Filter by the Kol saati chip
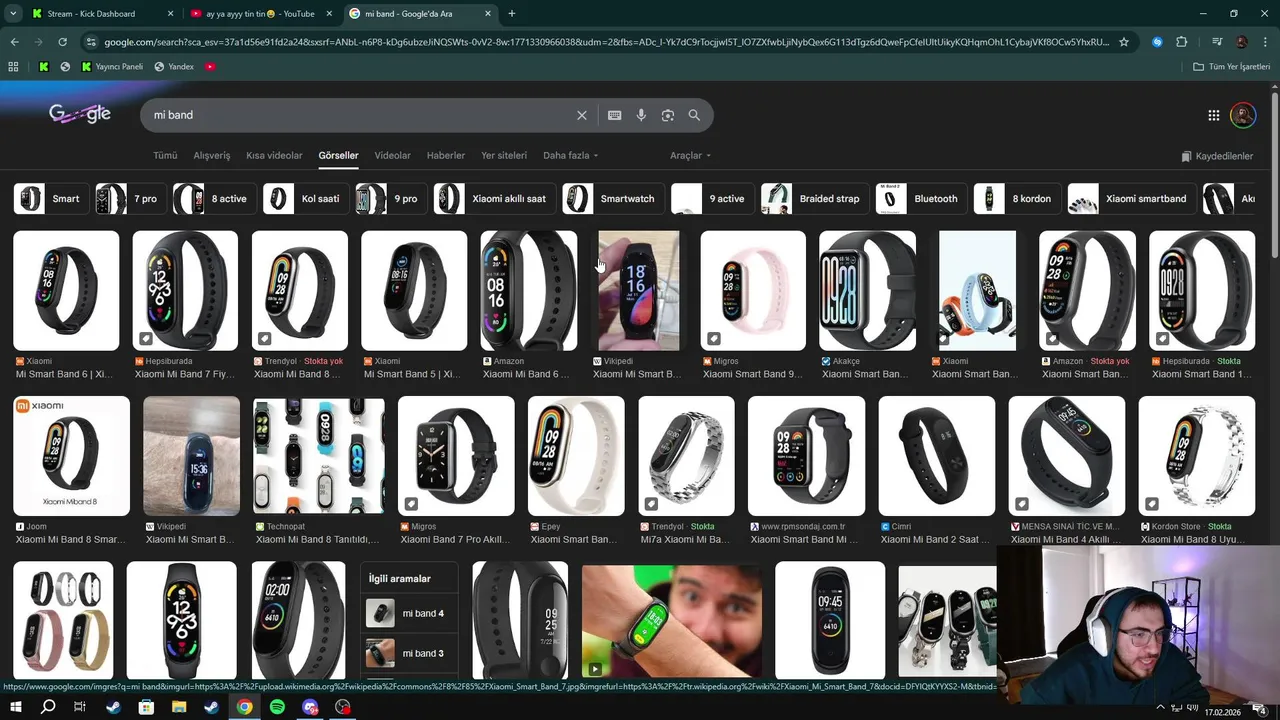1280x720 pixels. (x=306, y=199)
